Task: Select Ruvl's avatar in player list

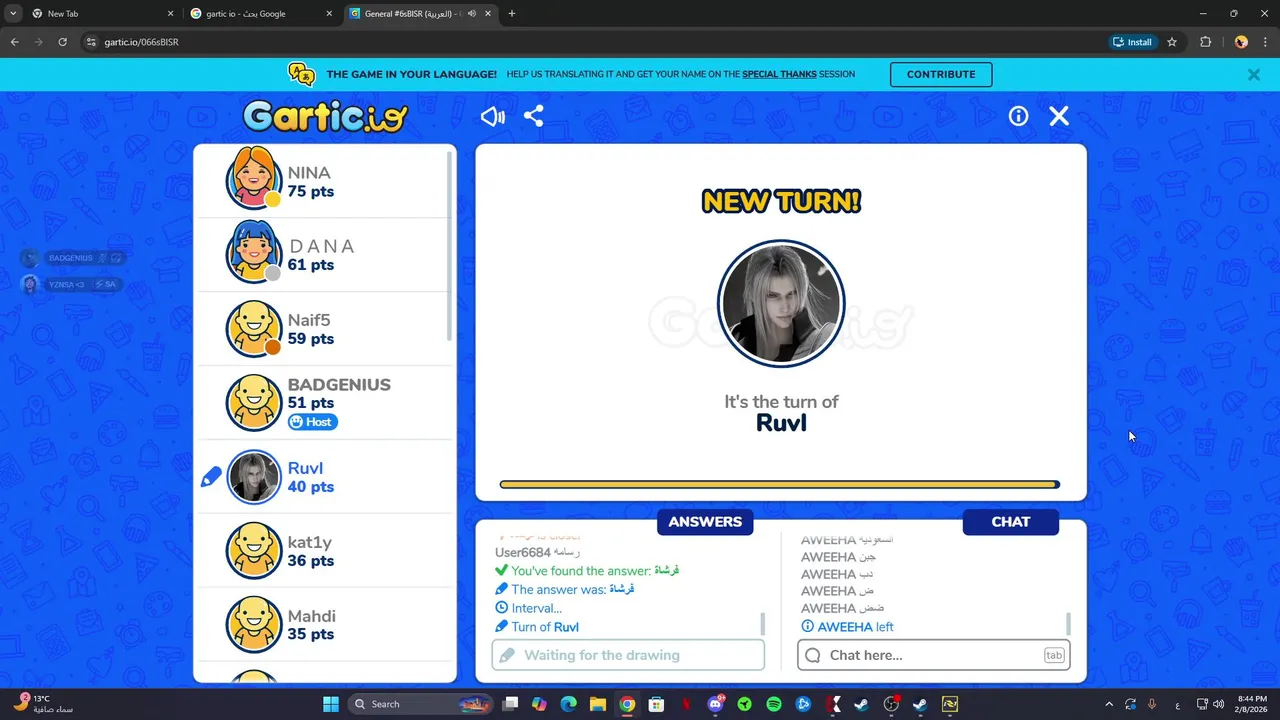Action: [253, 476]
